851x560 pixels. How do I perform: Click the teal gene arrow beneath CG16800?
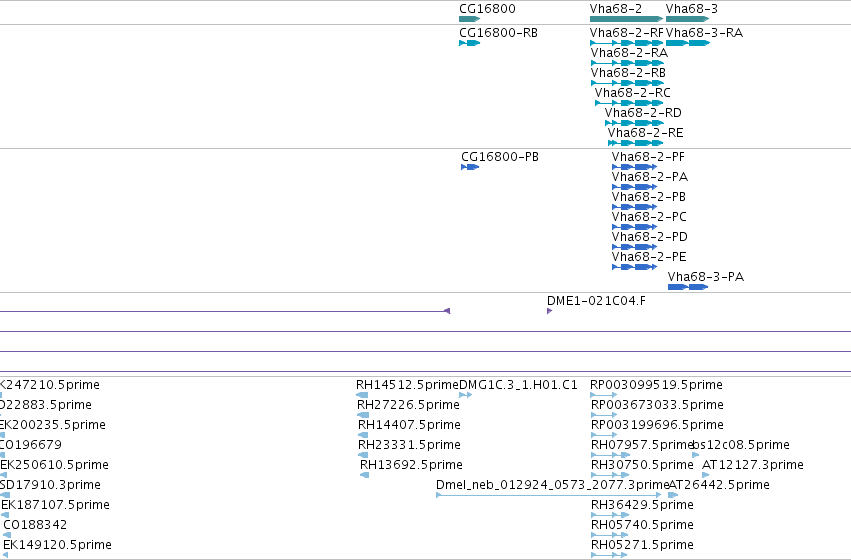[469, 19]
